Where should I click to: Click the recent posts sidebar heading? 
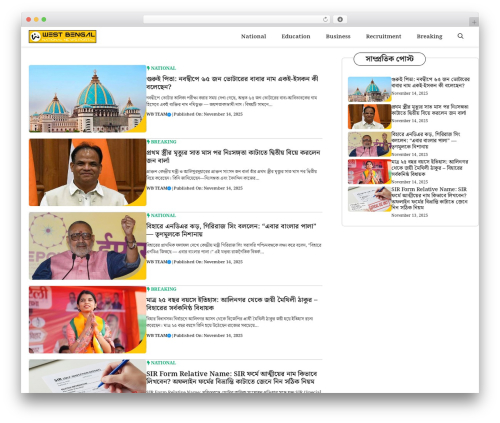coord(389,59)
